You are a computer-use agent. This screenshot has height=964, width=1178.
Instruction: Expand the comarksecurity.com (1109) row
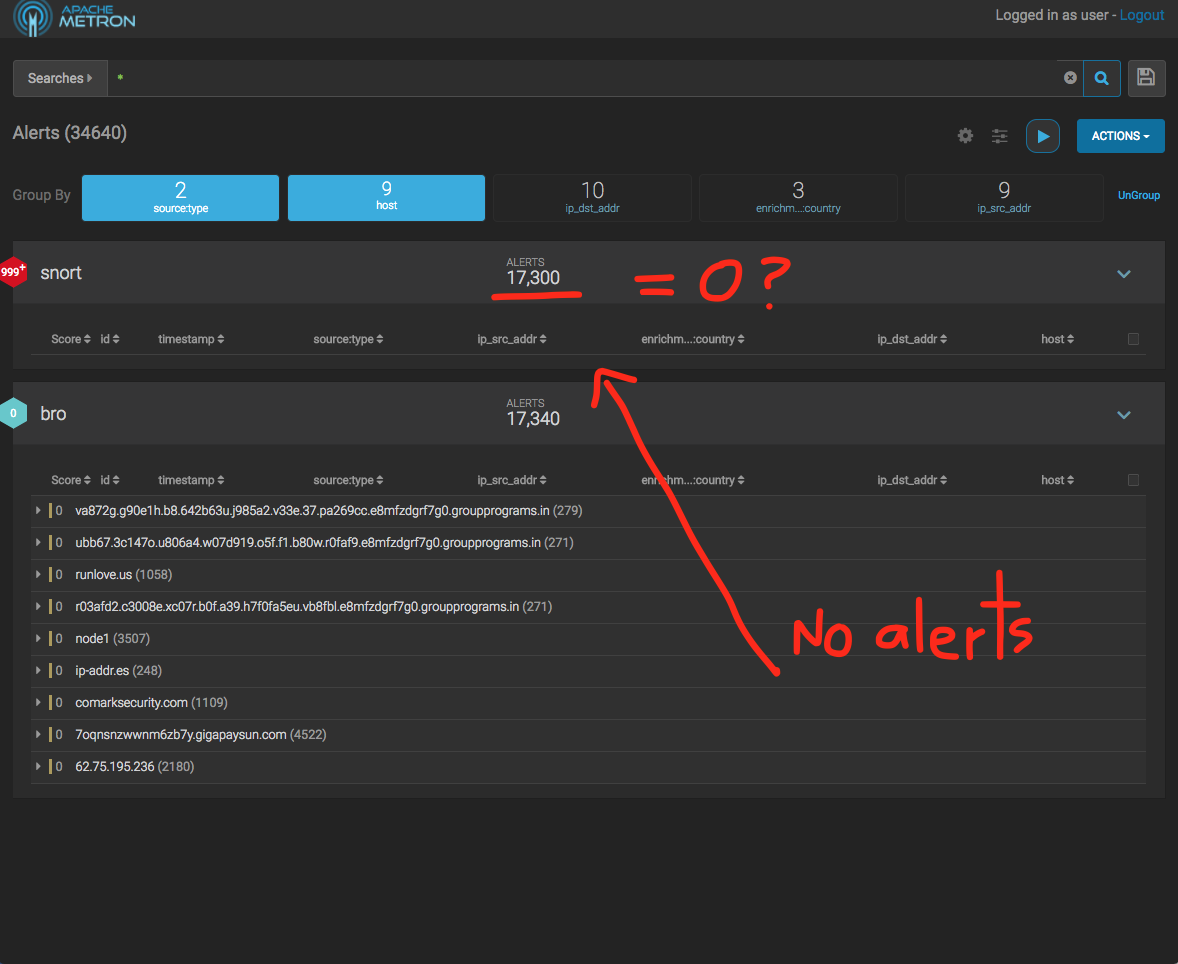pyautogui.click(x=38, y=703)
